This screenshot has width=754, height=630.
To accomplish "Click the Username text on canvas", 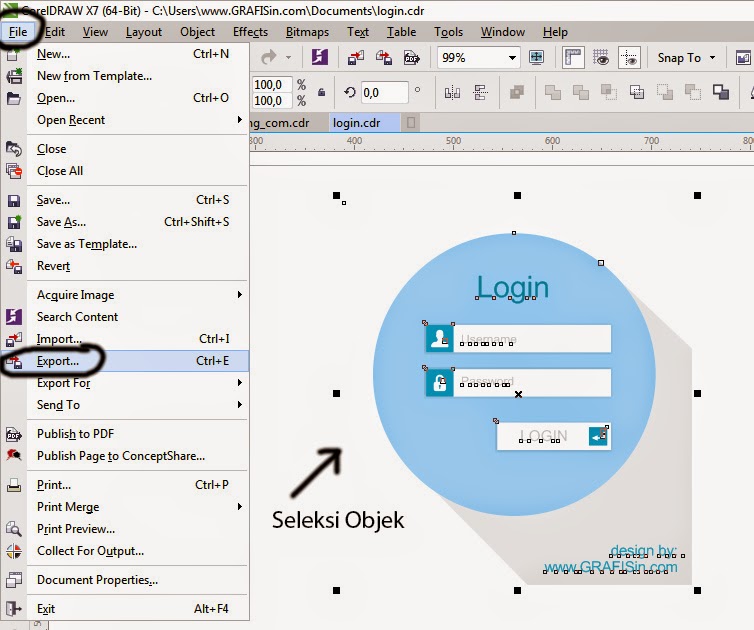I will 489,339.
